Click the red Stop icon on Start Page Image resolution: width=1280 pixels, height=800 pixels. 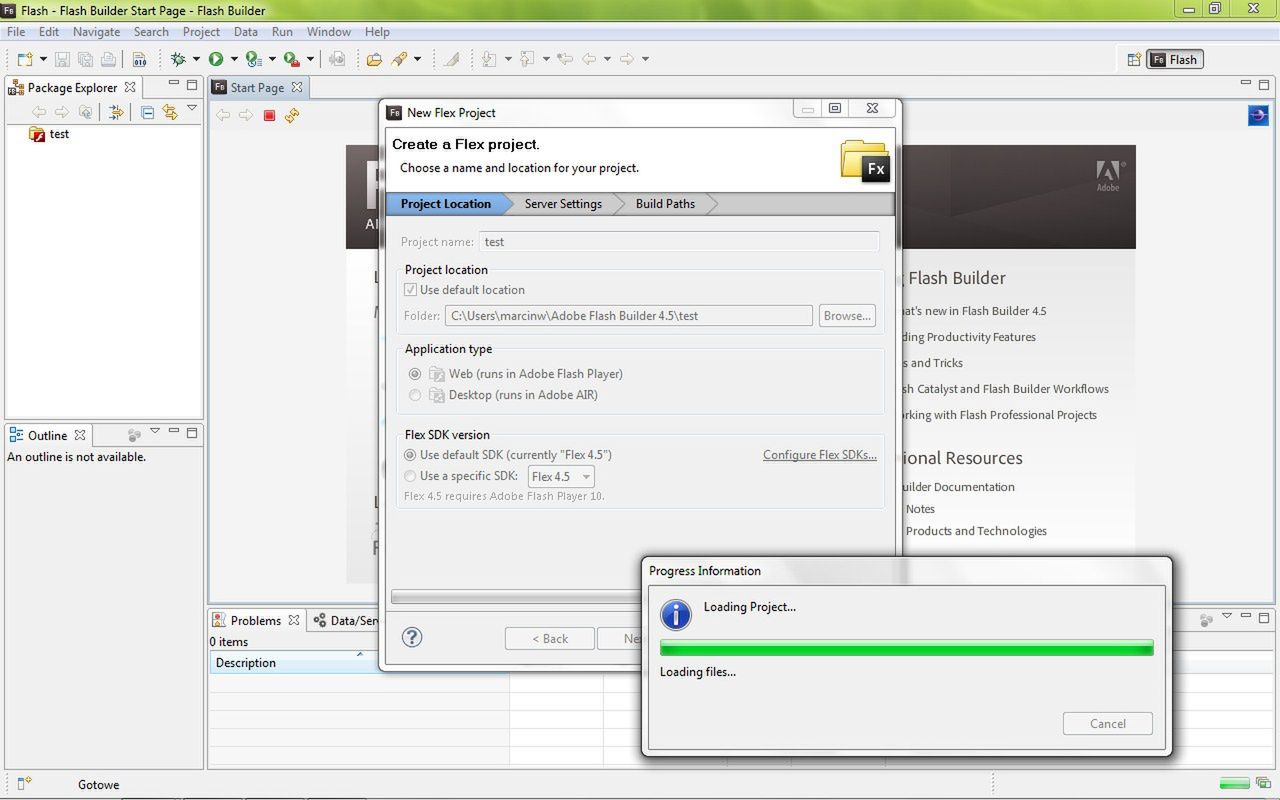(x=269, y=115)
